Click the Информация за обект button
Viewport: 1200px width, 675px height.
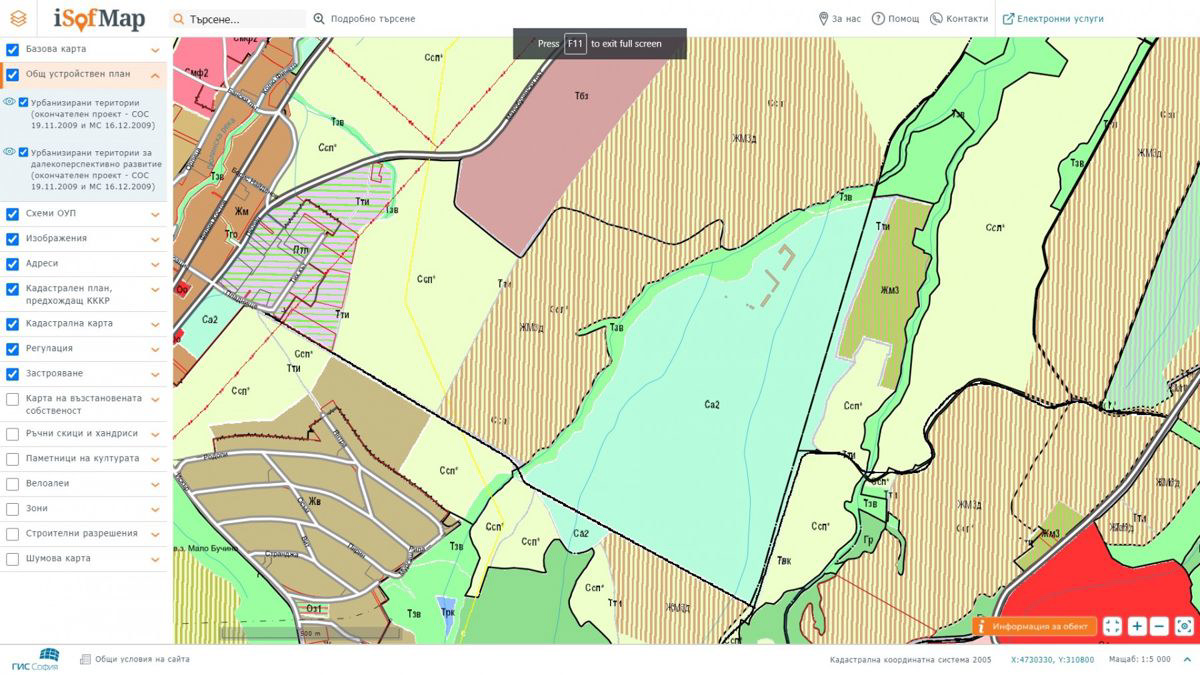click(1034, 627)
